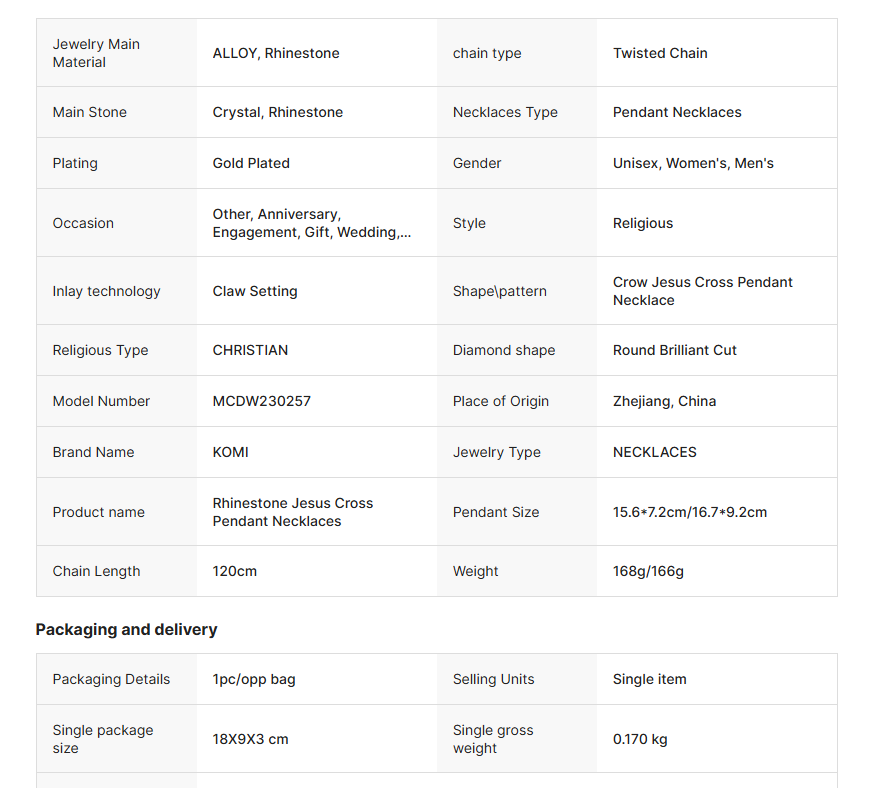Click the Claw Setting value

[255, 291]
